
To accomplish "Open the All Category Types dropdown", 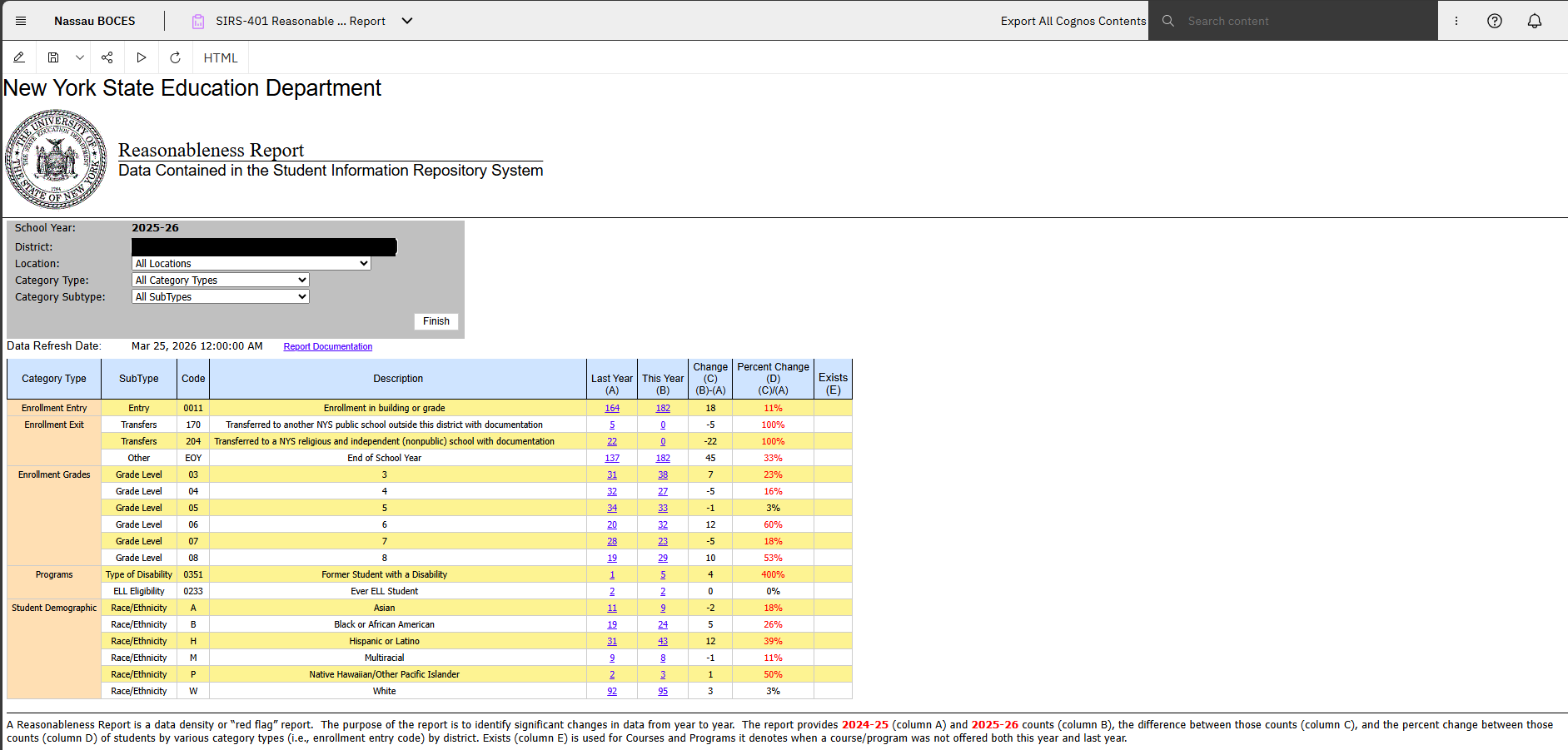I will click(x=221, y=280).
